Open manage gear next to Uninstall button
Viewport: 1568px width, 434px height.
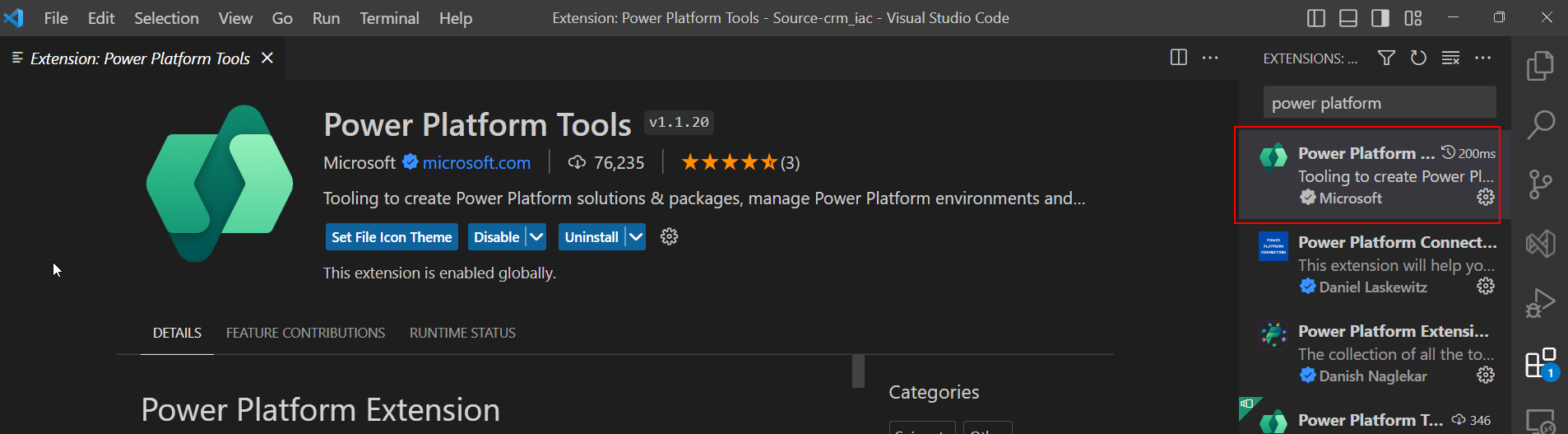[x=670, y=237]
